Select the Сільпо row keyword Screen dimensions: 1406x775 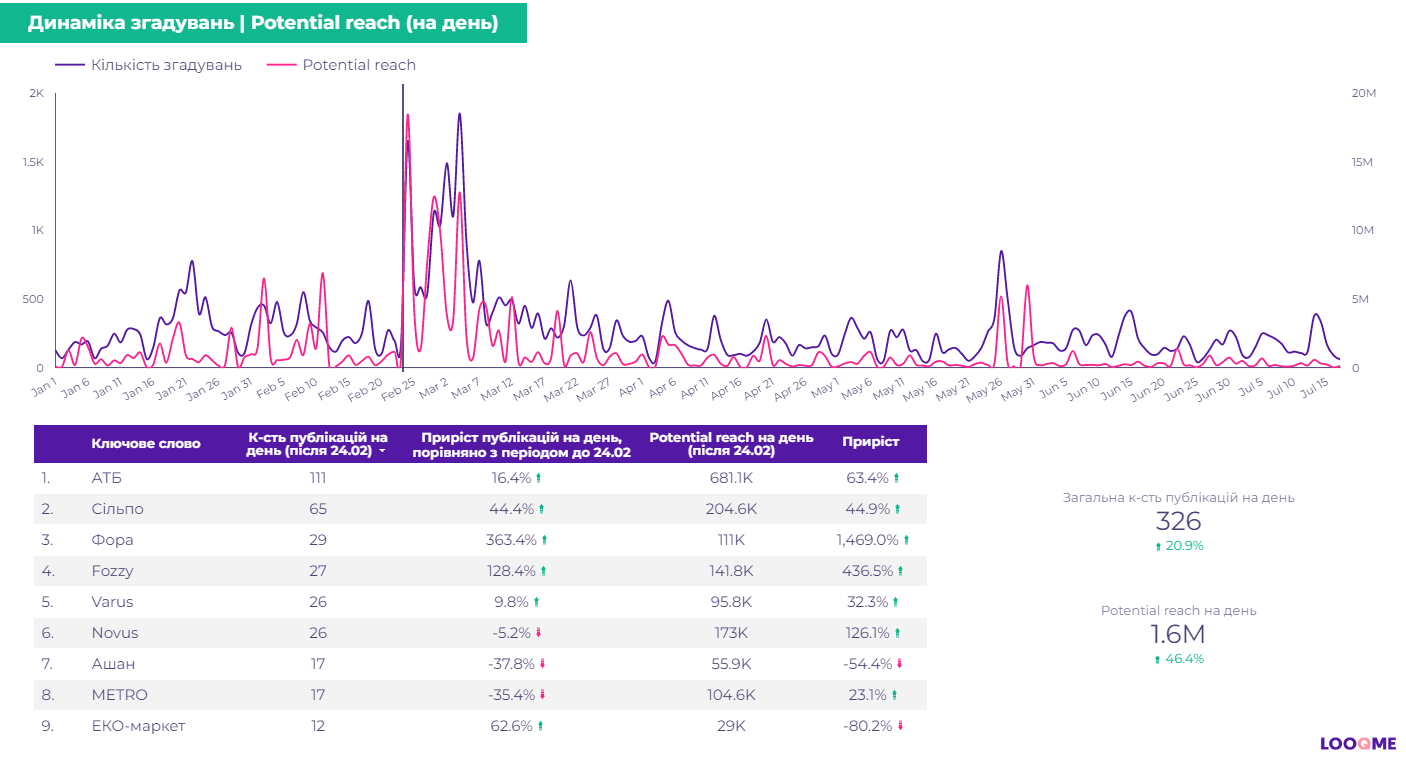(117, 509)
